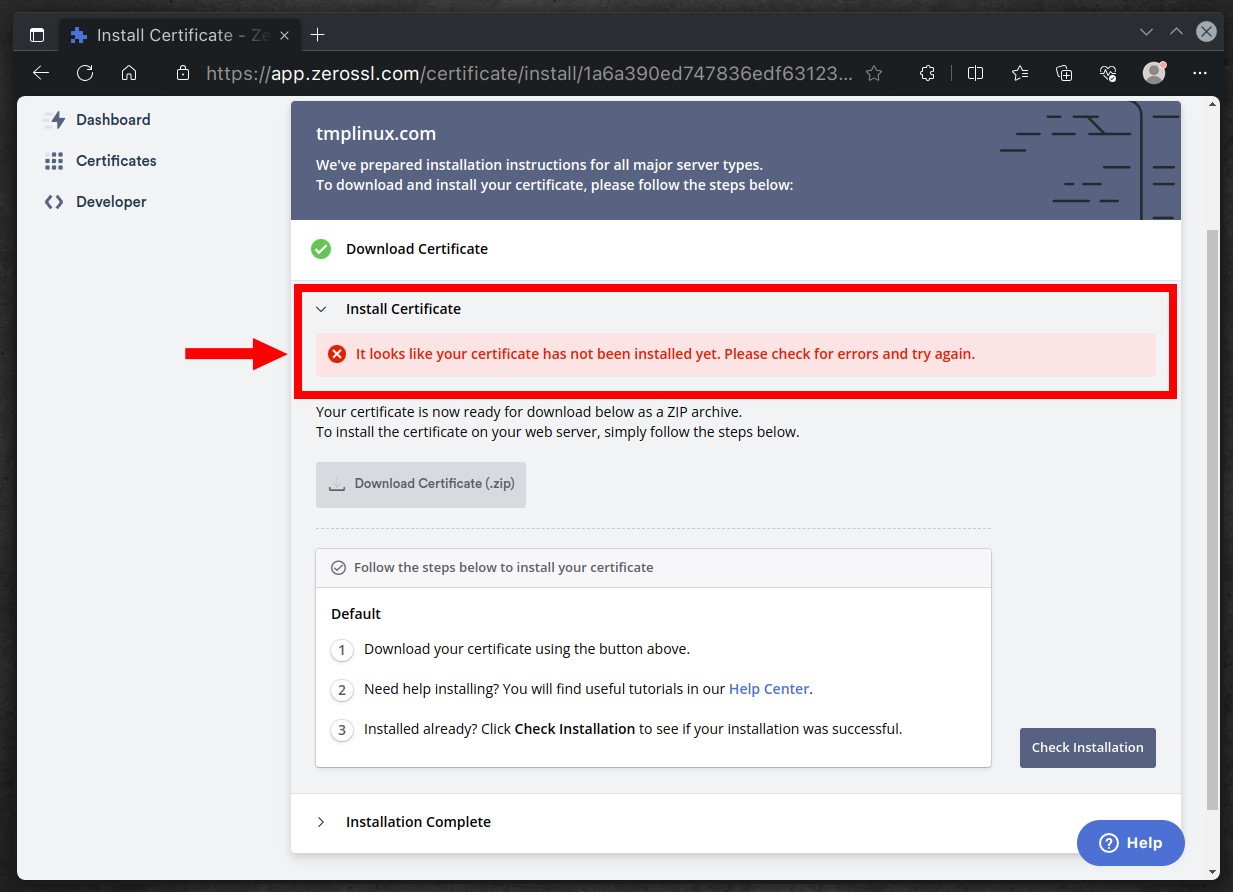Click the tmplinux.com heading
1233x892 pixels.
click(x=376, y=134)
